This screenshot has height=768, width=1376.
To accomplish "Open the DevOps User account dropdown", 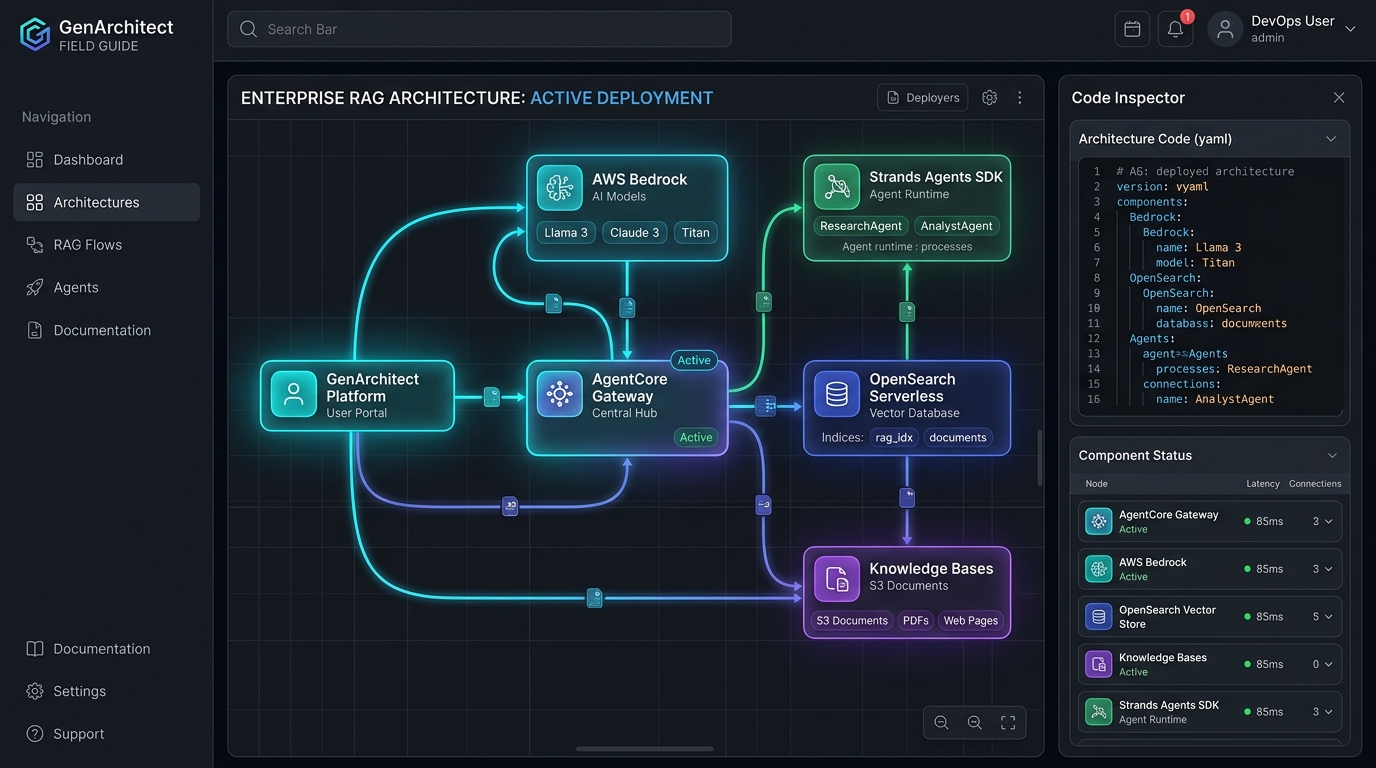I will tap(1350, 29).
